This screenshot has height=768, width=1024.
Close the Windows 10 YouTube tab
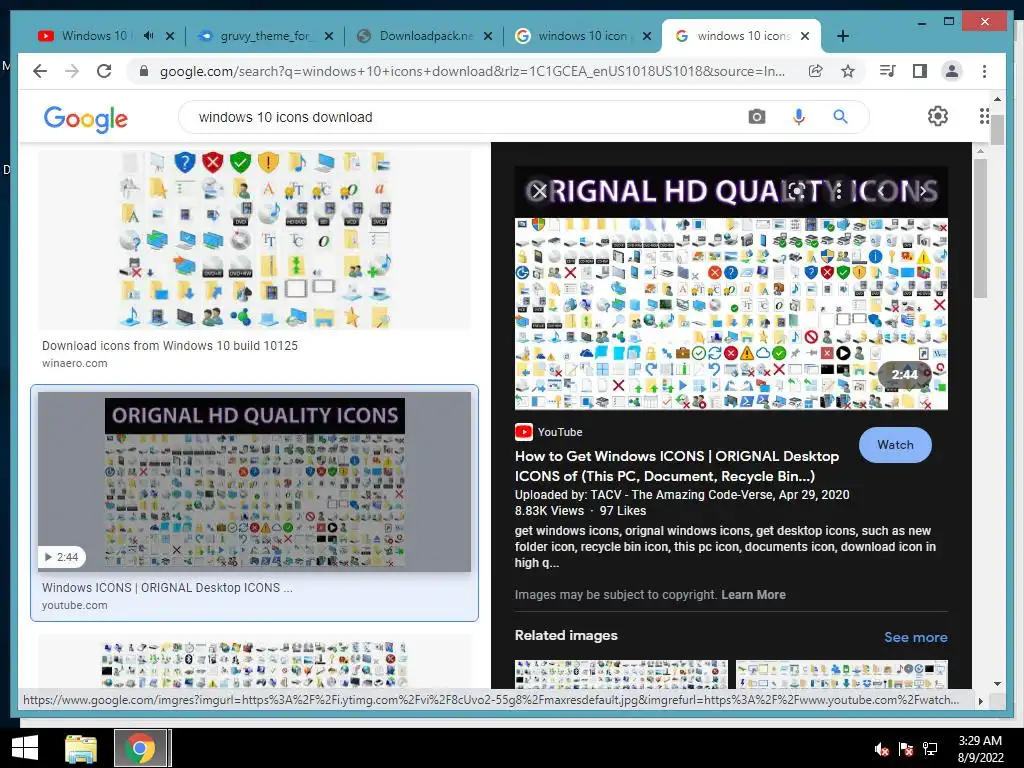pyautogui.click(x=170, y=36)
